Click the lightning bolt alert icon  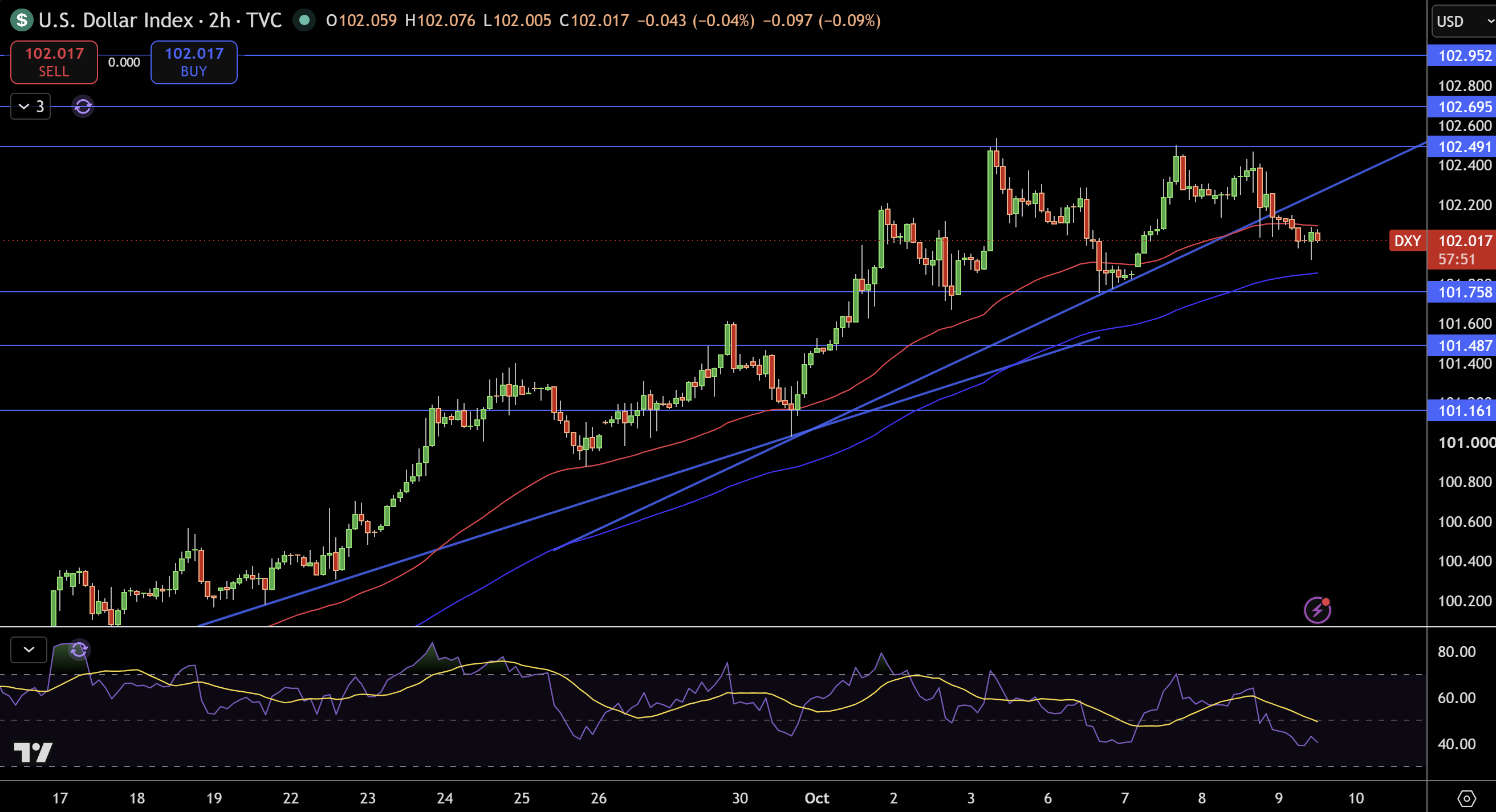[x=1317, y=610]
